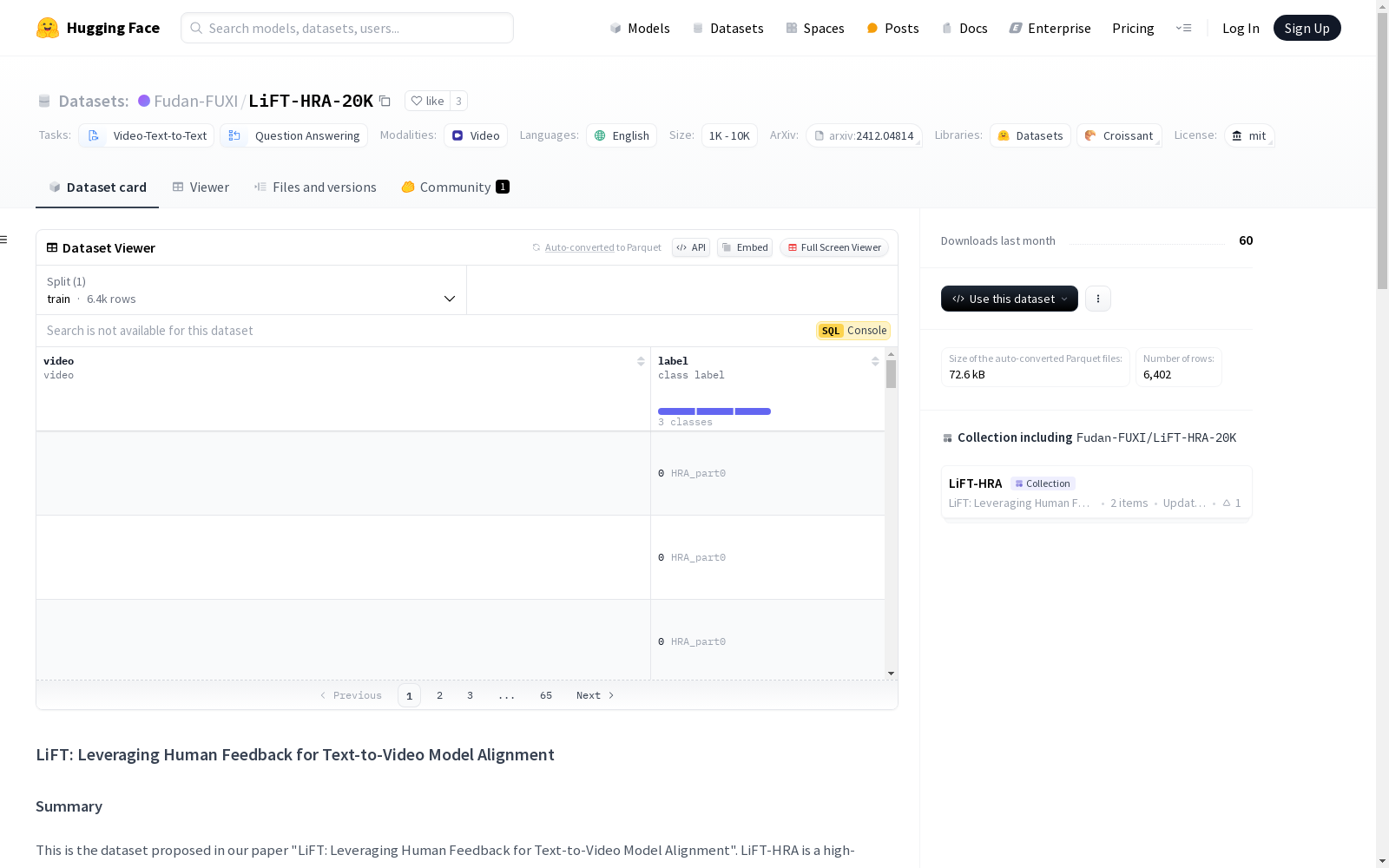Select the Question Answering task tag
This screenshot has height=868, width=1389.
point(294,135)
